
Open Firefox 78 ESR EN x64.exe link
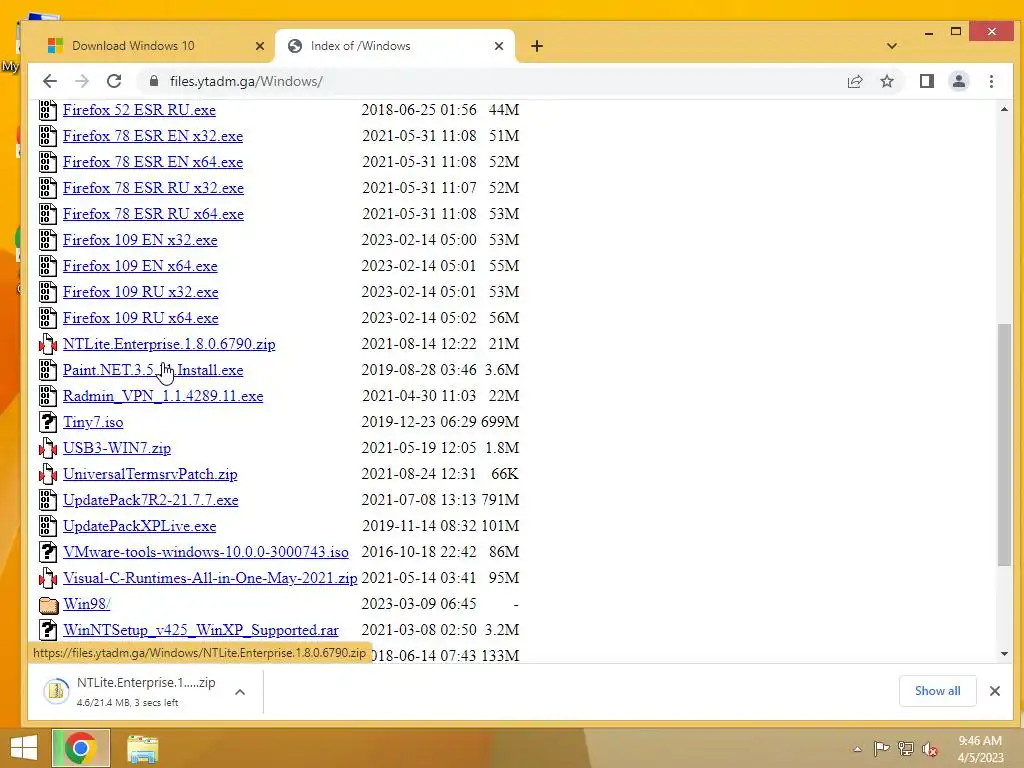click(153, 162)
